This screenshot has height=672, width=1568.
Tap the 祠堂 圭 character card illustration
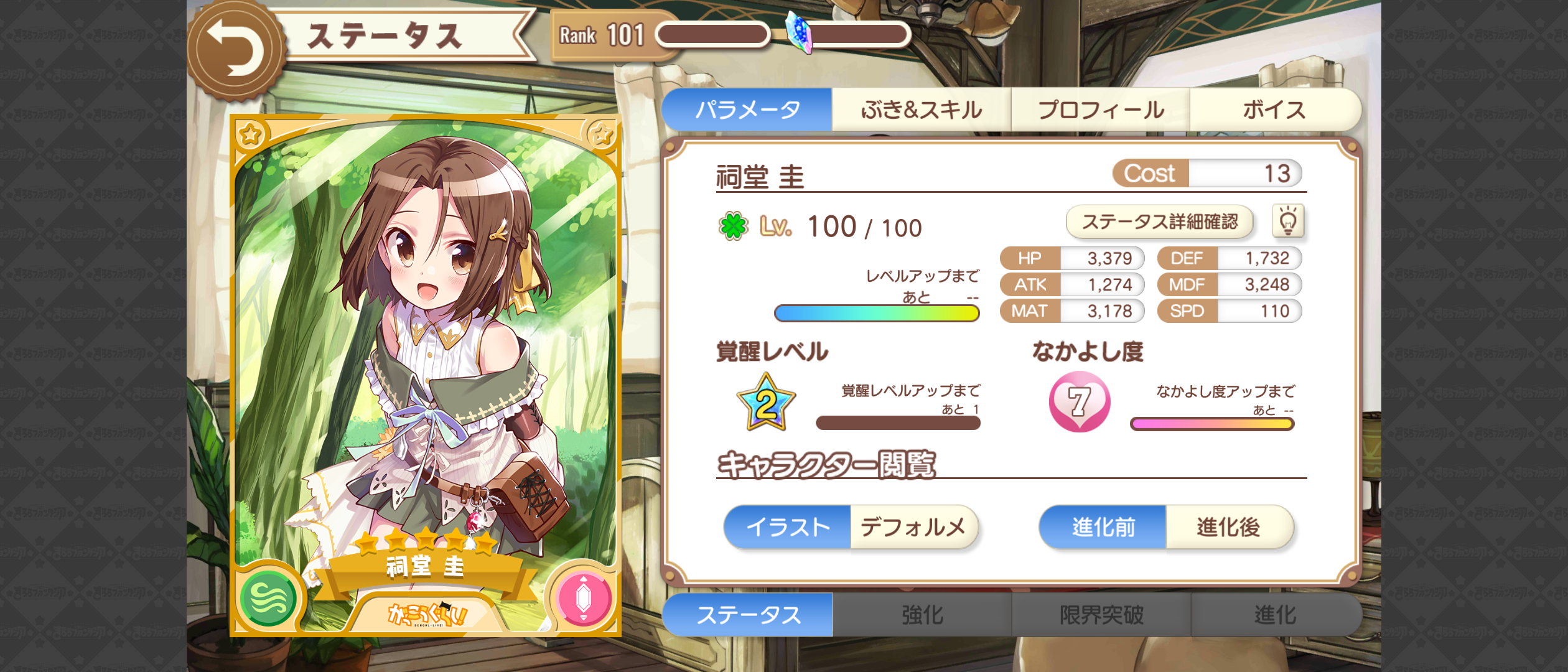pyautogui.click(x=426, y=376)
